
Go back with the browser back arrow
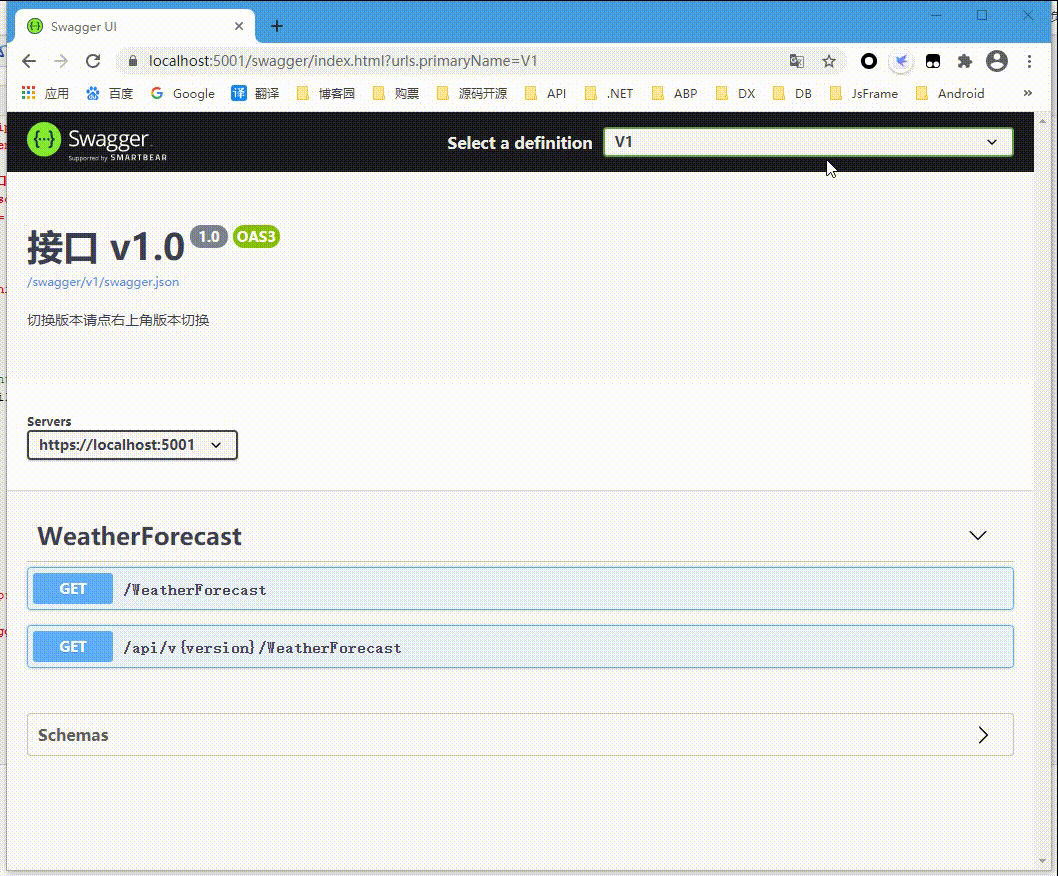click(28, 61)
